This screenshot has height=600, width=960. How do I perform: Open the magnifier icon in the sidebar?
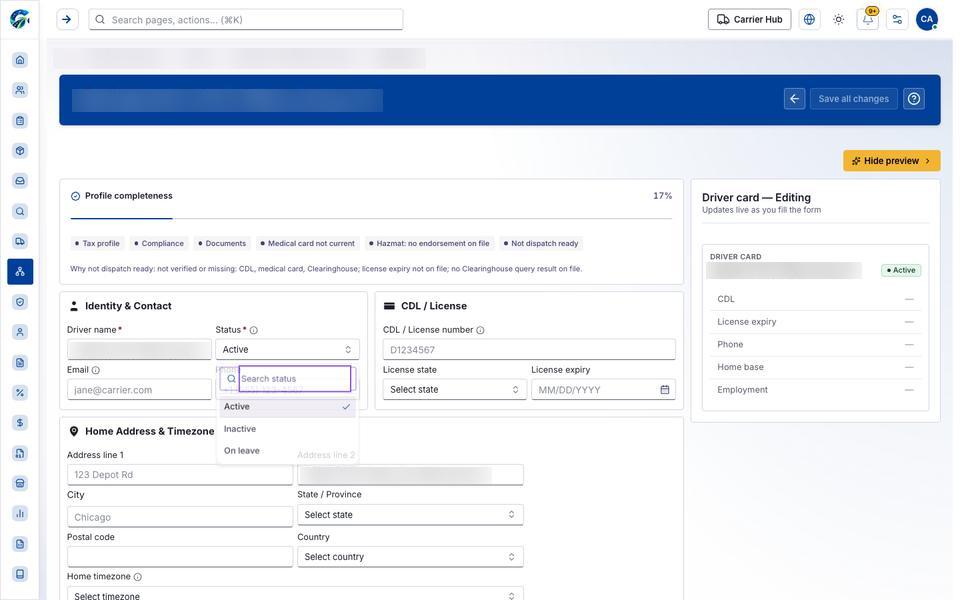click(x=20, y=211)
